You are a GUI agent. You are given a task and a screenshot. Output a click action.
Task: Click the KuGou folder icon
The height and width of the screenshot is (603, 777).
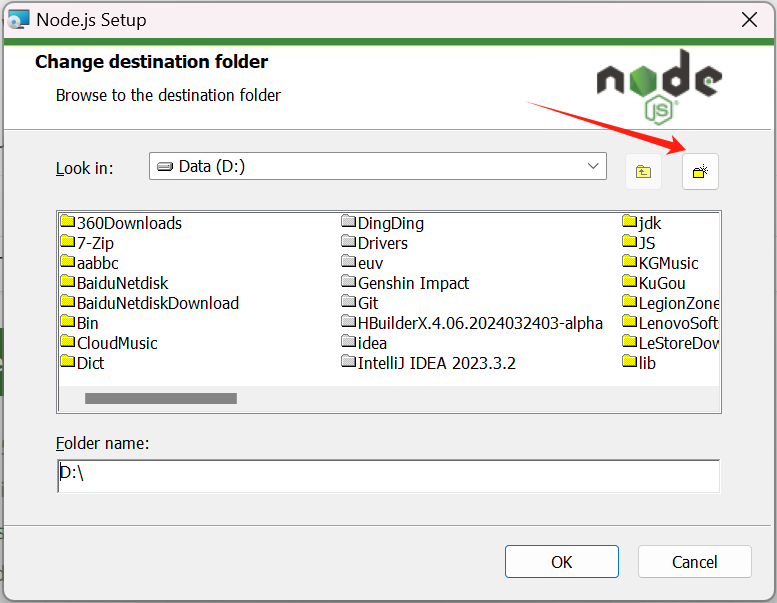pos(630,281)
